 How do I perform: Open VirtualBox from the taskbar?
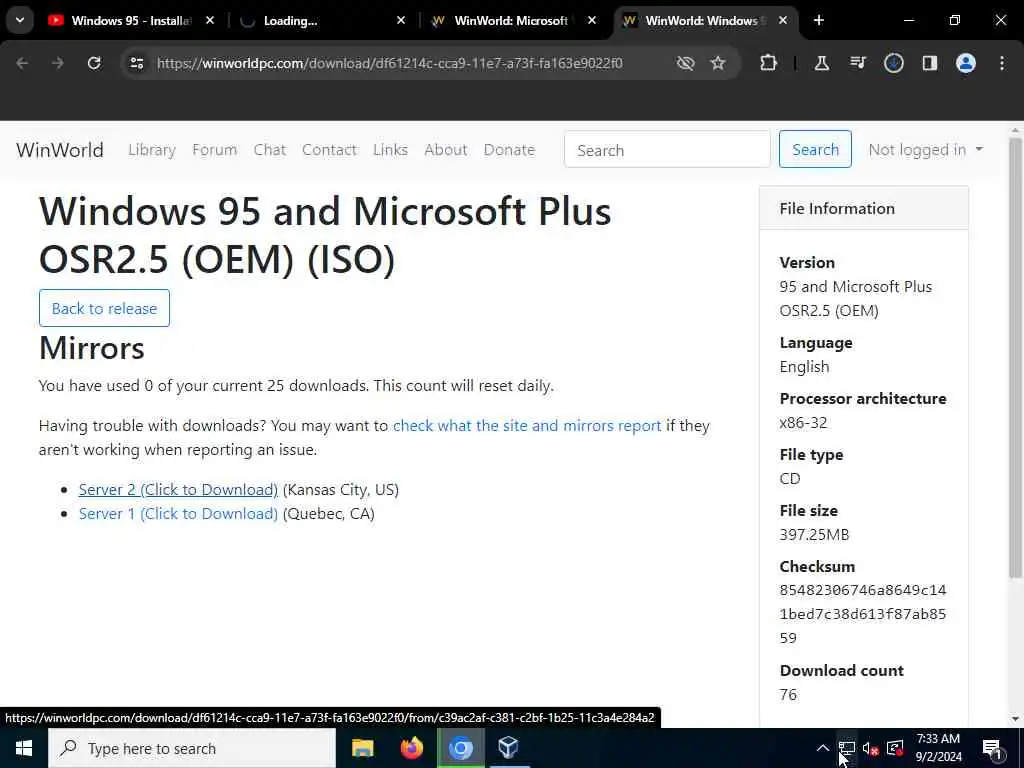[x=509, y=748]
